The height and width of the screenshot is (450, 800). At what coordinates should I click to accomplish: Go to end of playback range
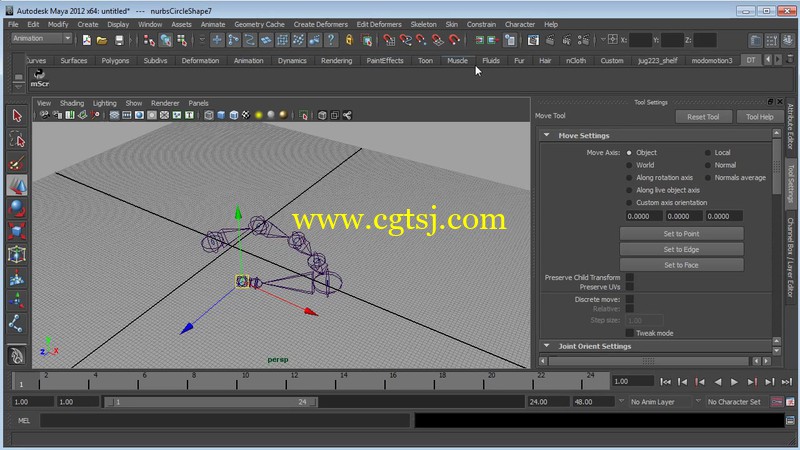pos(787,382)
